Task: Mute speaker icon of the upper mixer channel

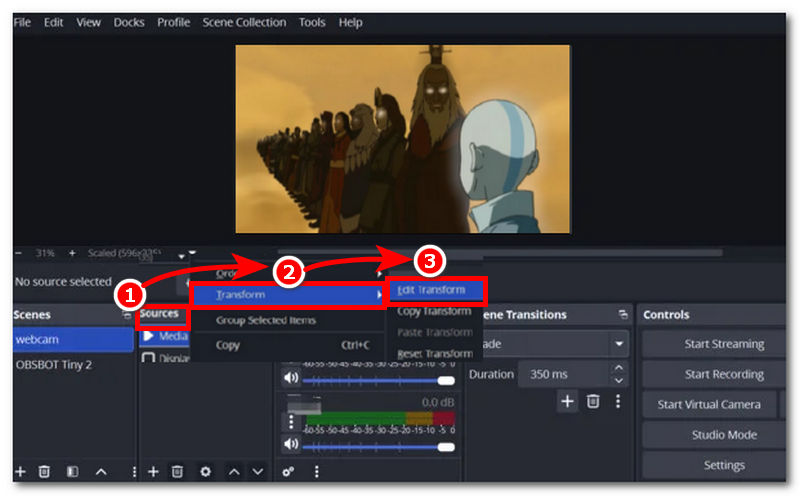Action: [291, 378]
